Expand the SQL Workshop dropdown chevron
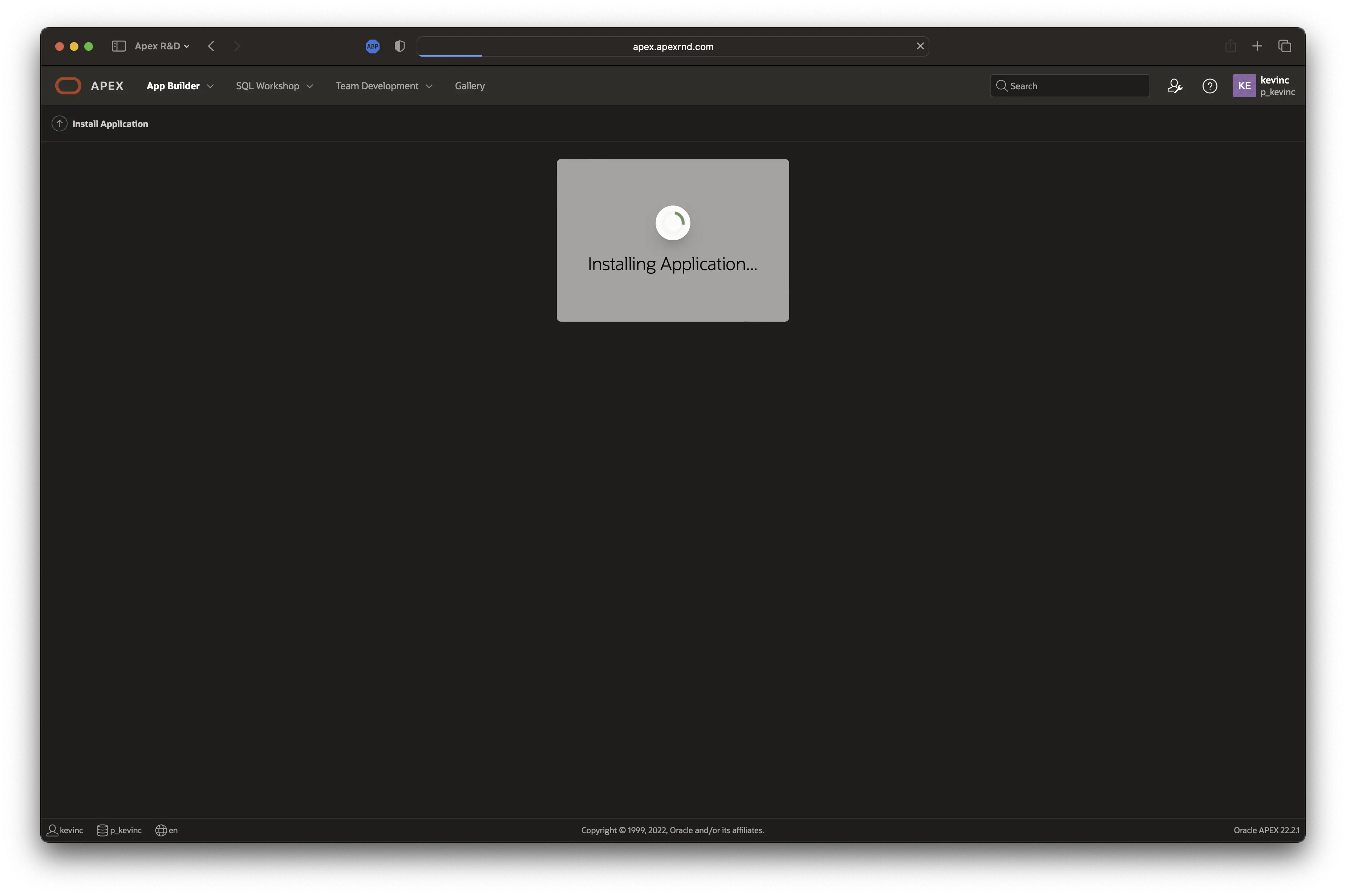1346x896 pixels. [x=310, y=86]
